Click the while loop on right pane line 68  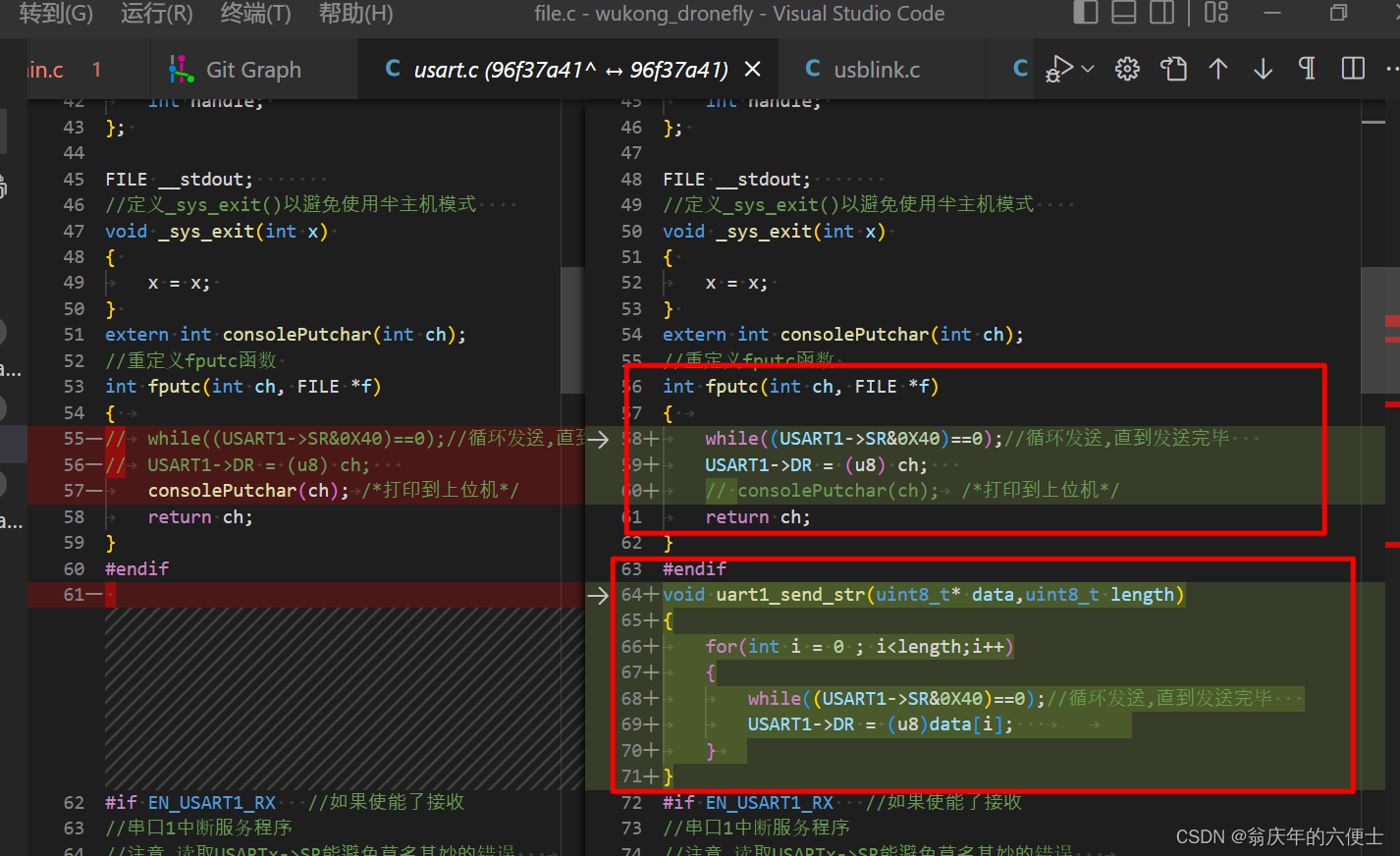[896, 699]
